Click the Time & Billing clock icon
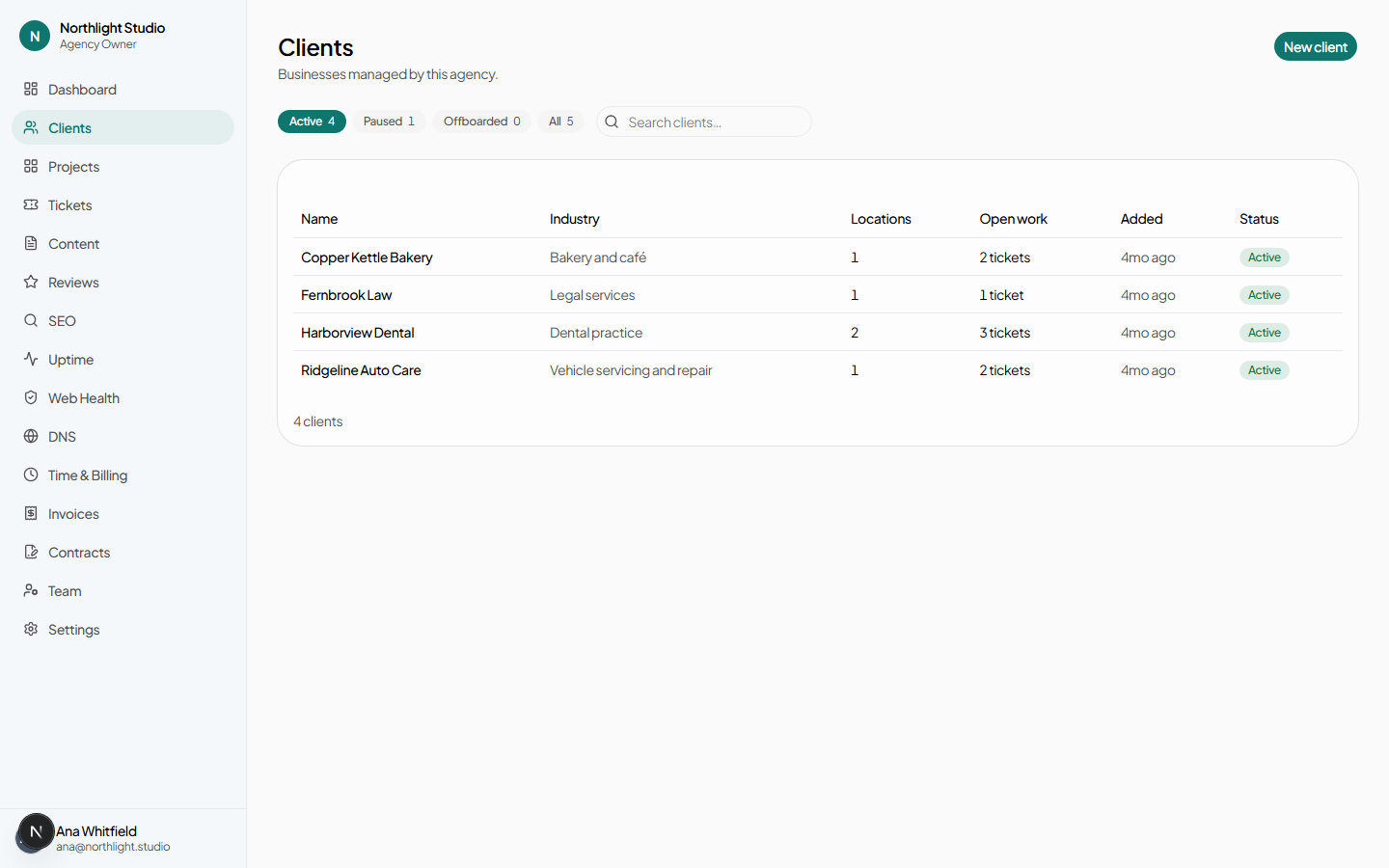 (31, 475)
